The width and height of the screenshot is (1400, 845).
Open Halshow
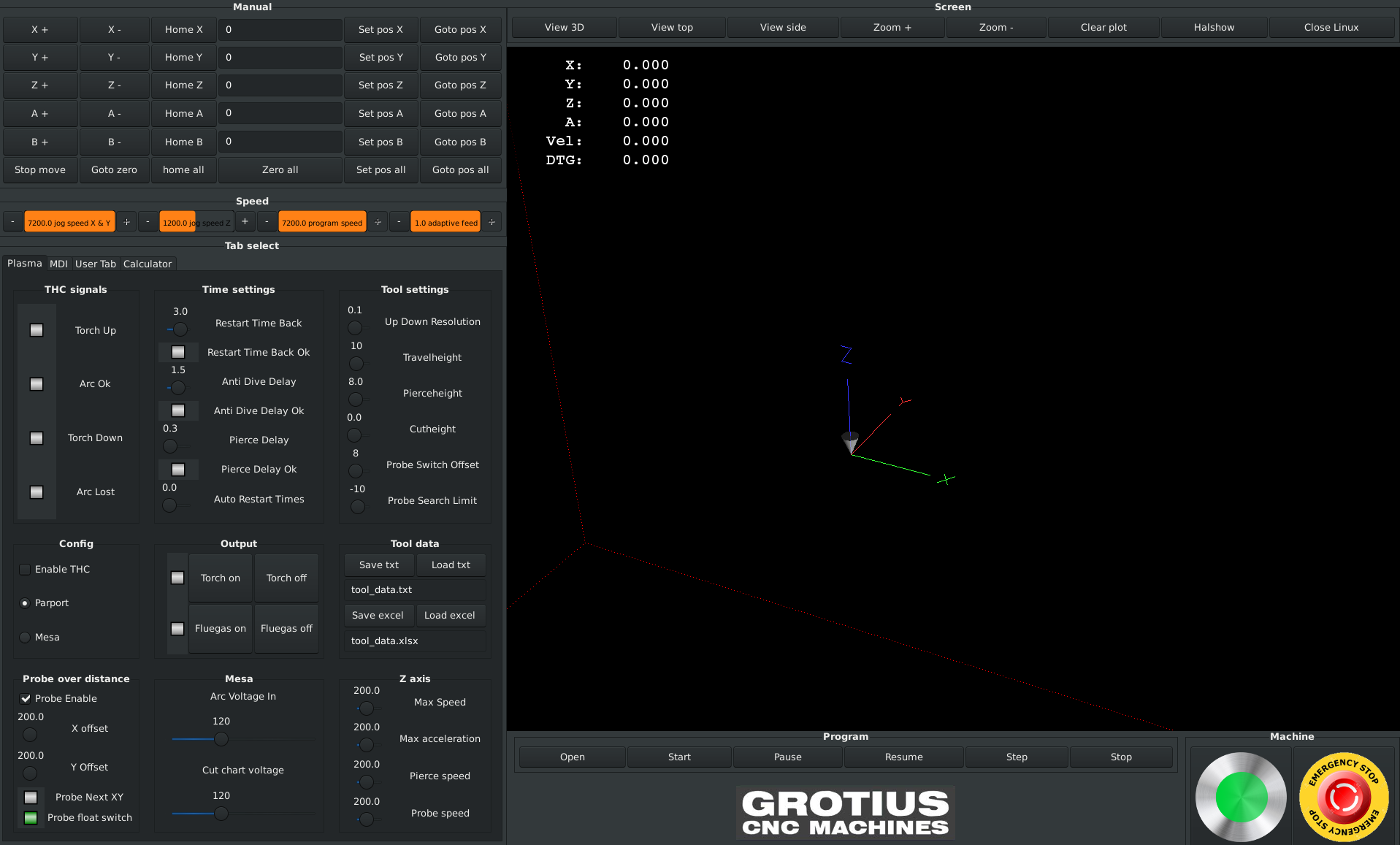(1214, 28)
